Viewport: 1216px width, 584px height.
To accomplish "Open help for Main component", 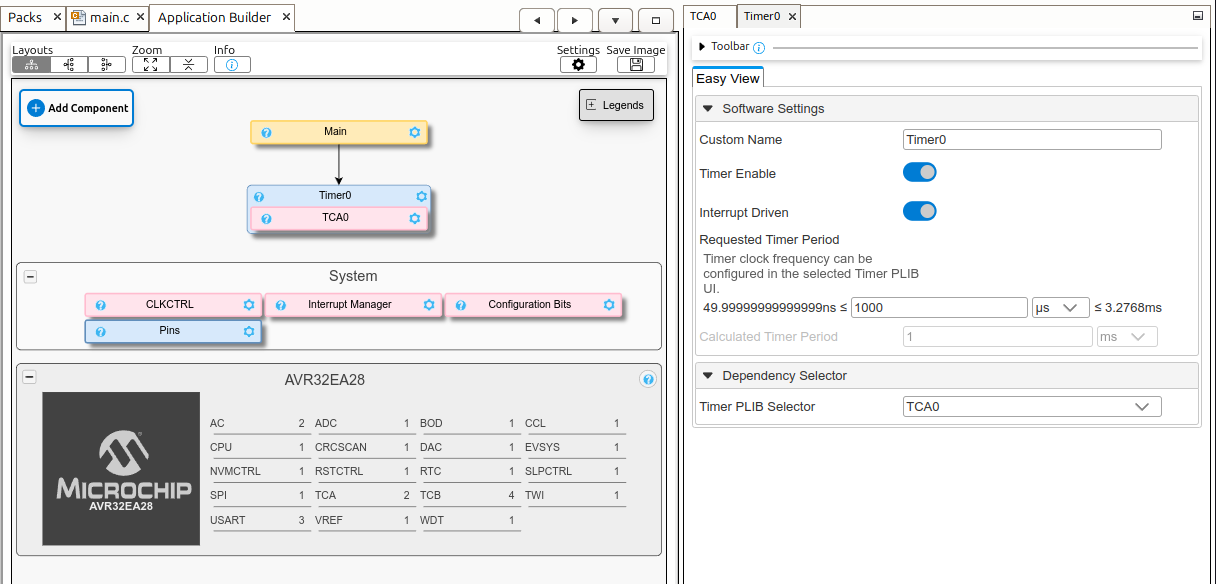I will click(x=266, y=132).
